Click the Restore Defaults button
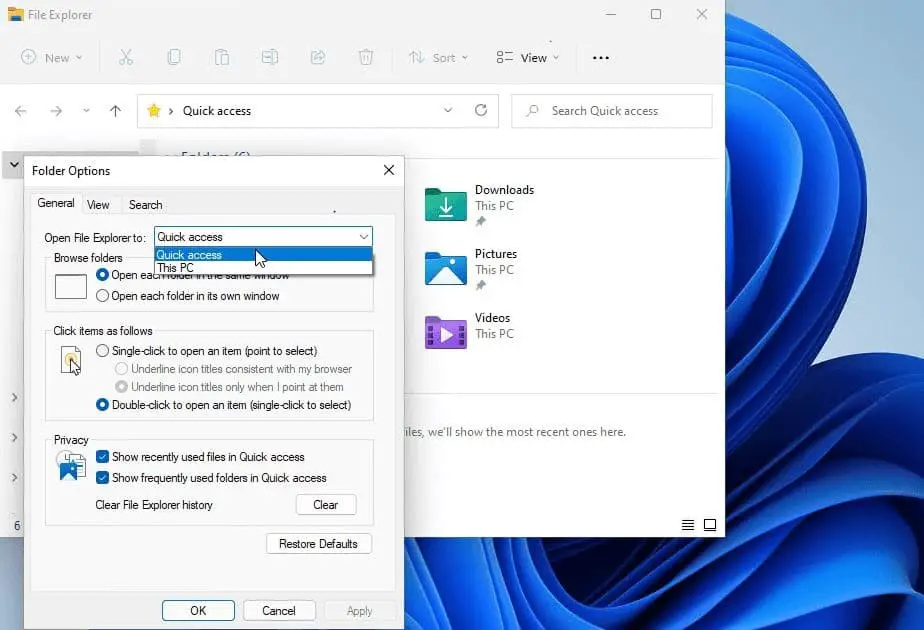924x630 pixels. [x=318, y=544]
